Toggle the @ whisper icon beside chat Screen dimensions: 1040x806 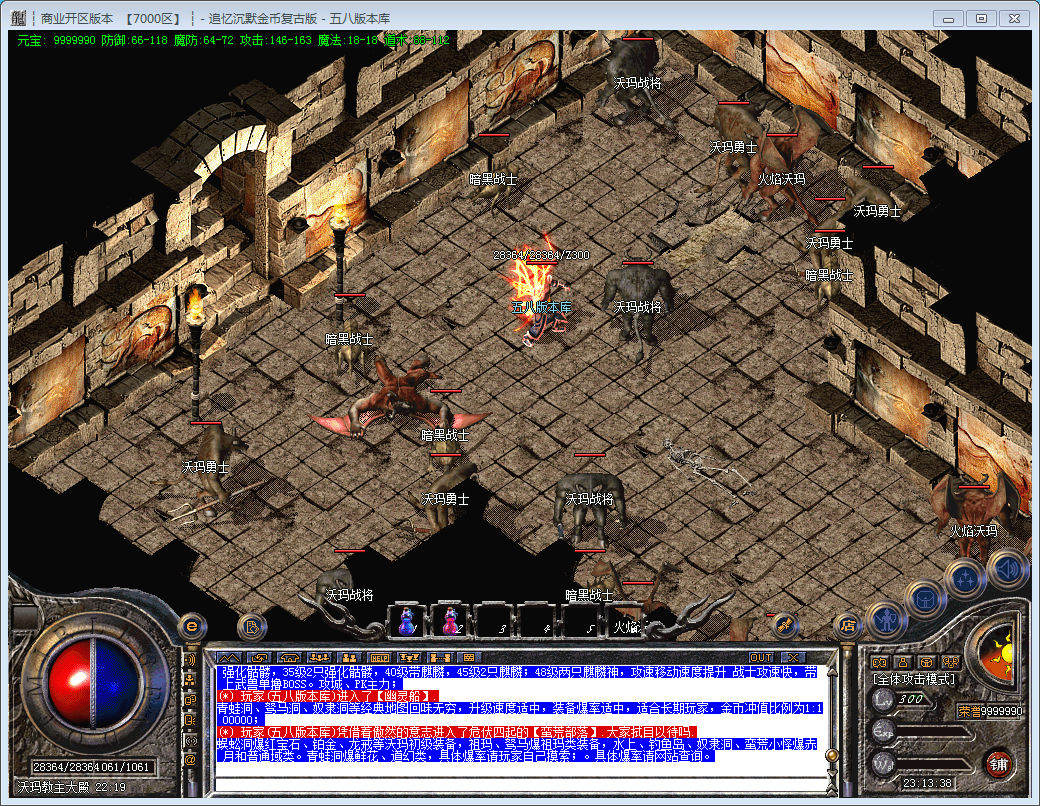pos(190,760)
